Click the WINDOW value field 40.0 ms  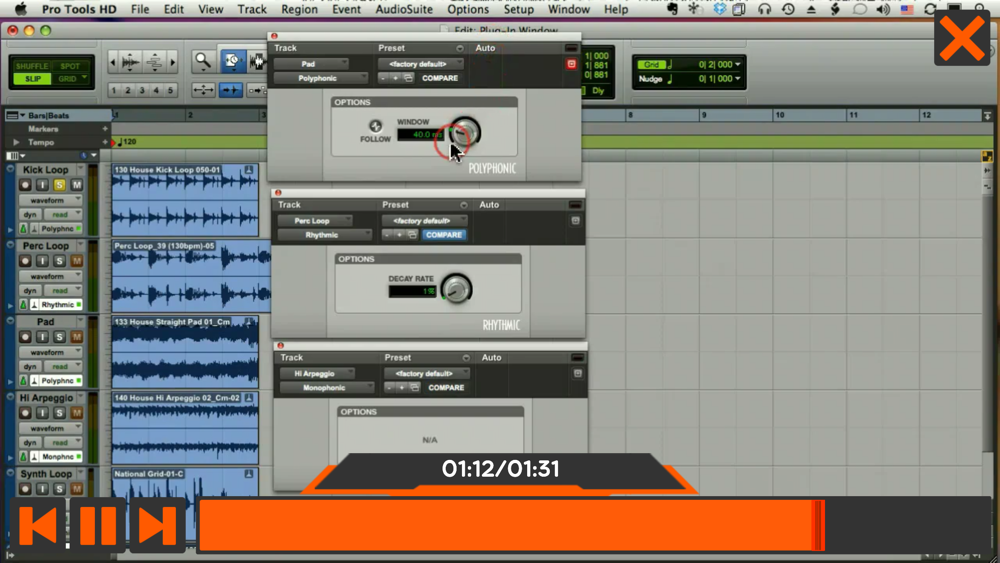point(420,135)
